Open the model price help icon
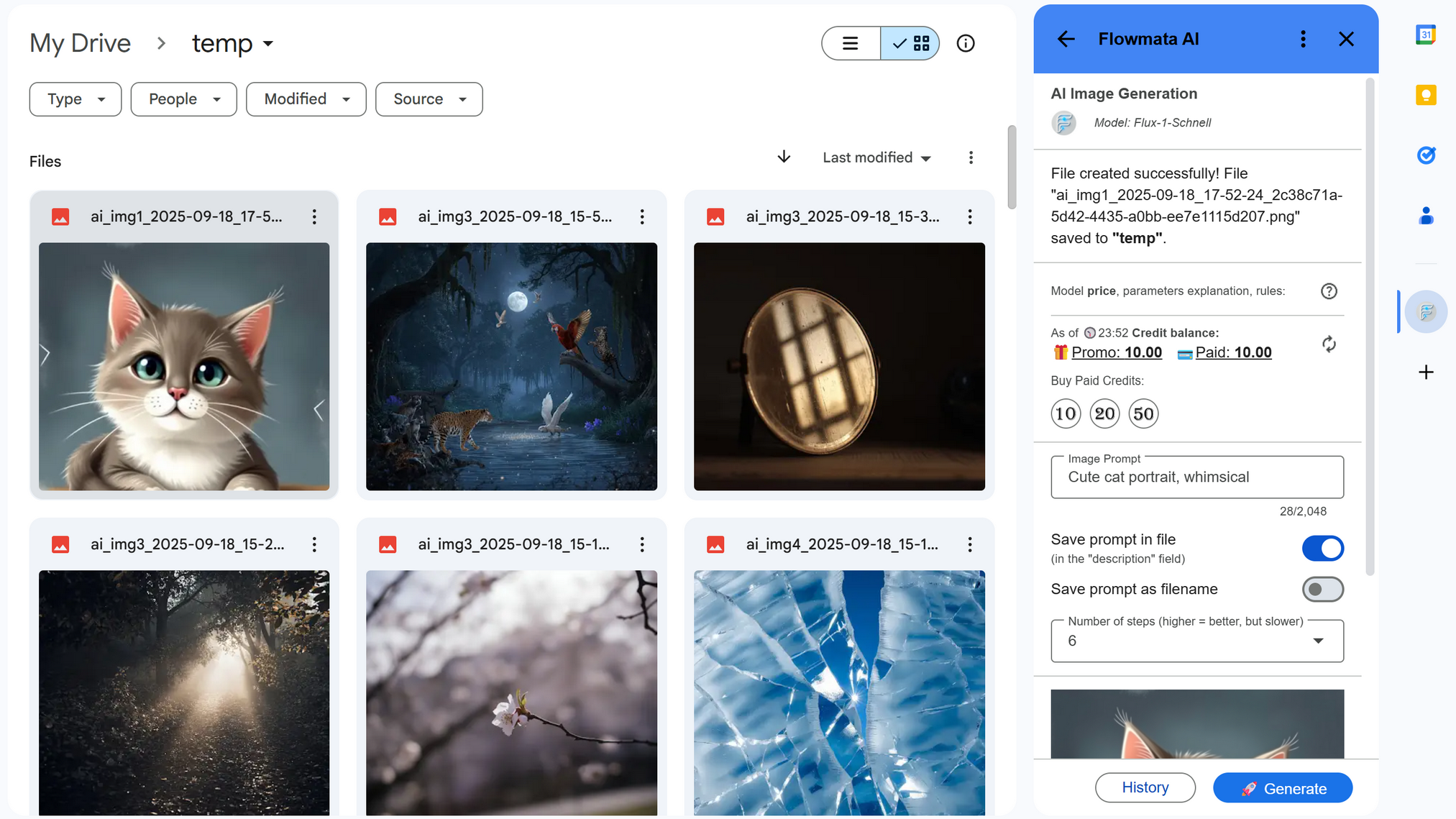 point(1328,291)
